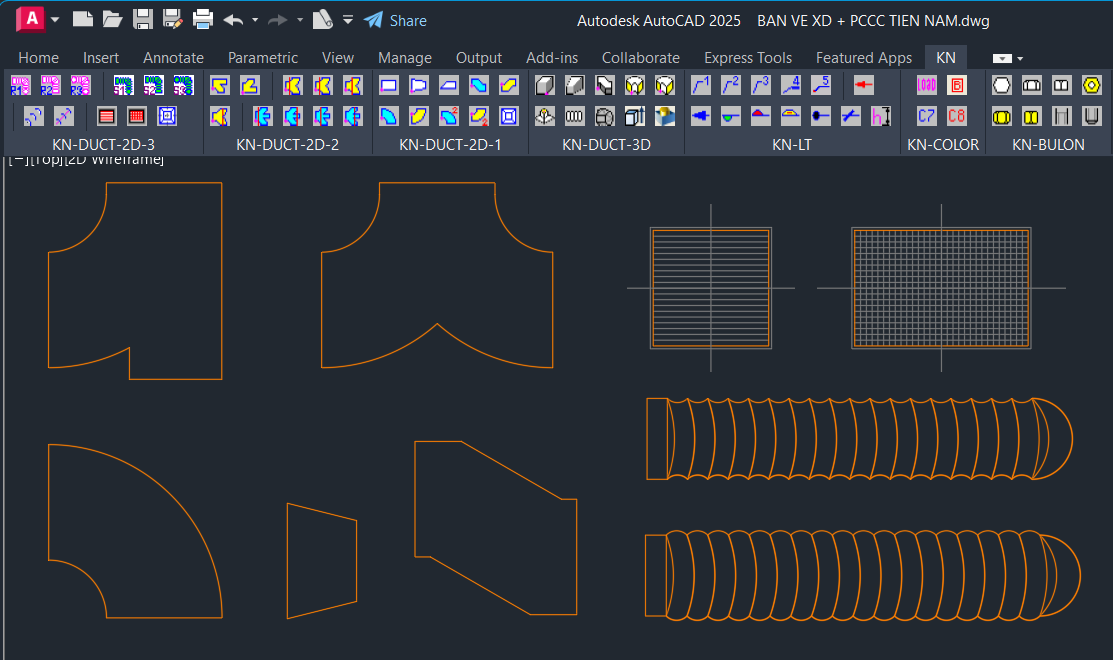
Task: Select the KN-LT line icon numbered 1
Action: [x=701, y=86]
